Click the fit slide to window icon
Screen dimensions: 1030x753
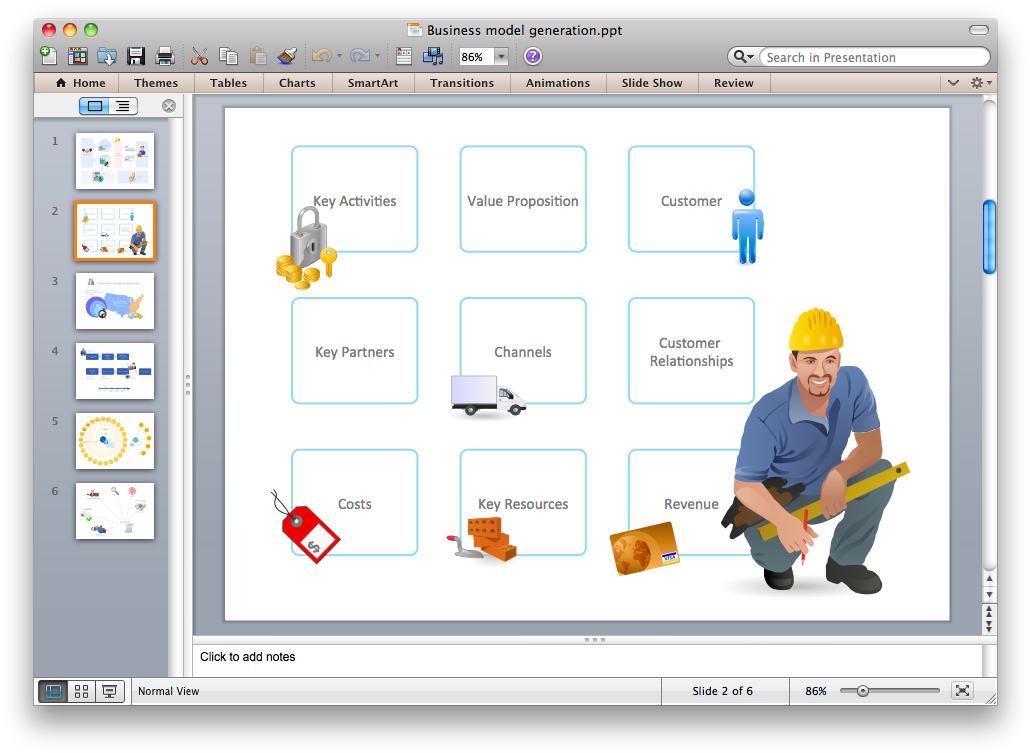tap(962, 691)
